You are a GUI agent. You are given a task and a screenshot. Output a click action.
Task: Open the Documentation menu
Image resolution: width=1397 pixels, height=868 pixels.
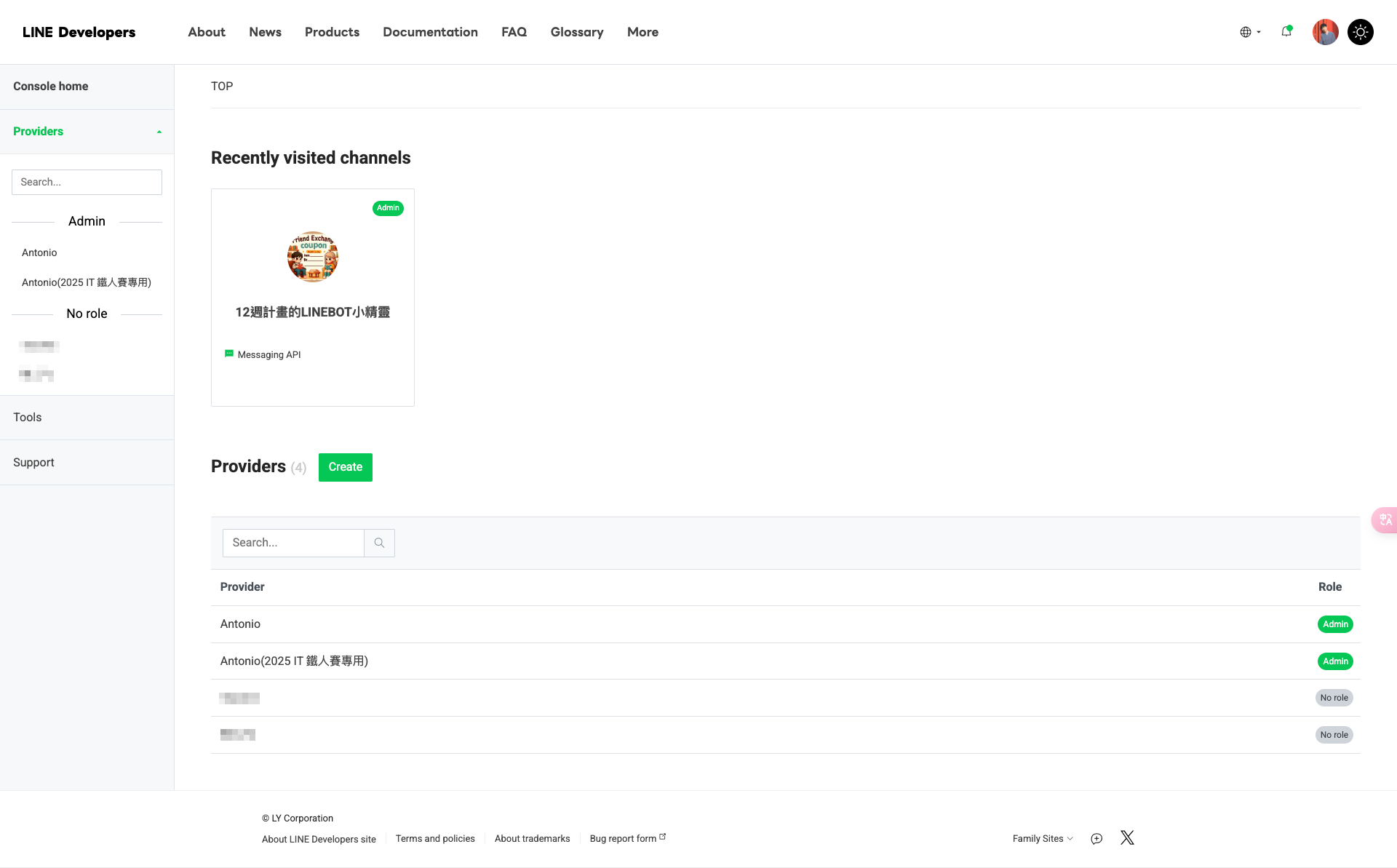(x=430, y=32)
